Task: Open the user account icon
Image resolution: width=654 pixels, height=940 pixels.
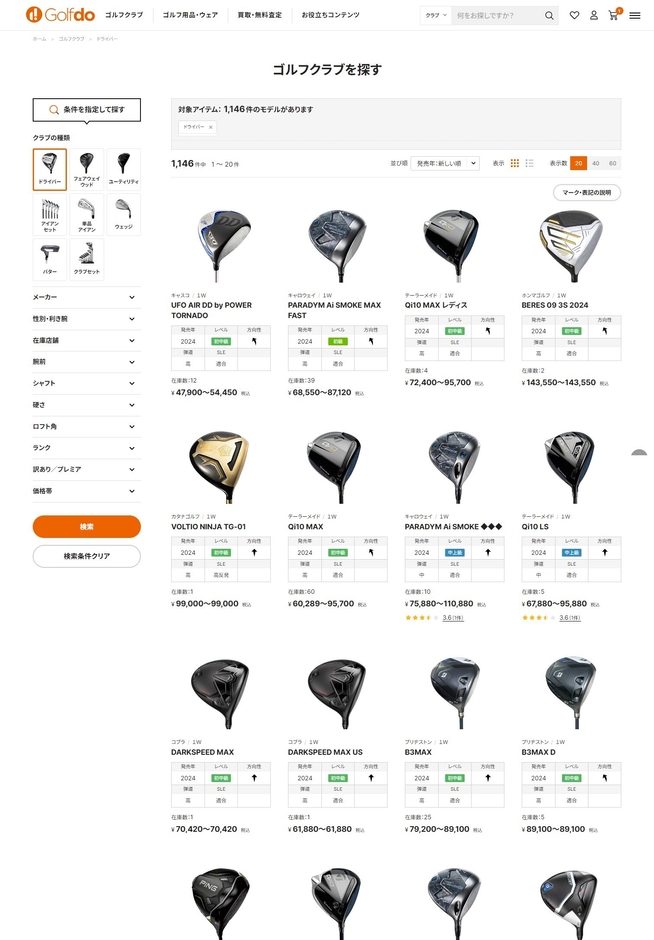Action: [x=593, y=15]
